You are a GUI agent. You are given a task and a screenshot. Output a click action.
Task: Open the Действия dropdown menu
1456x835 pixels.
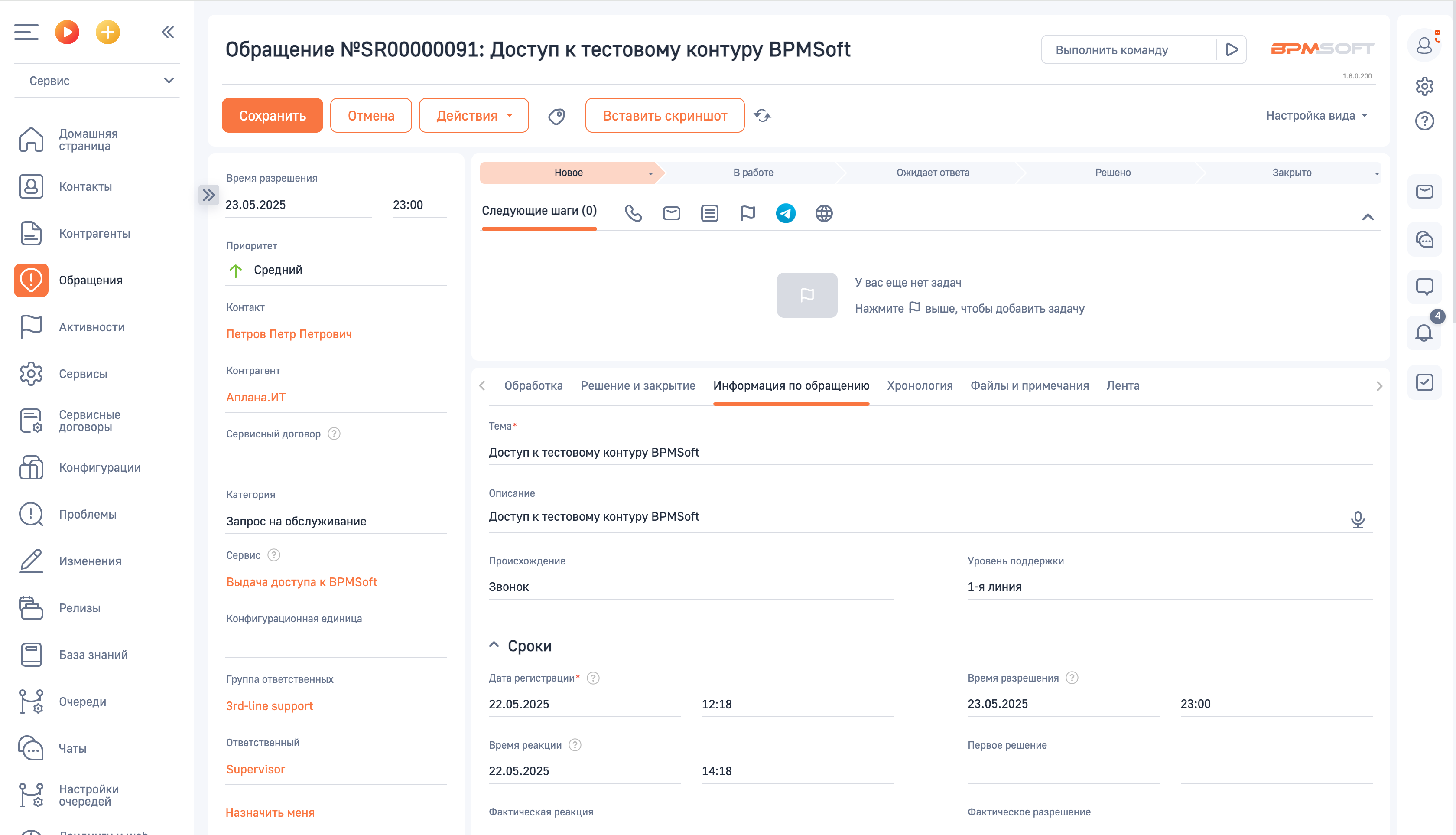point(474,115)
